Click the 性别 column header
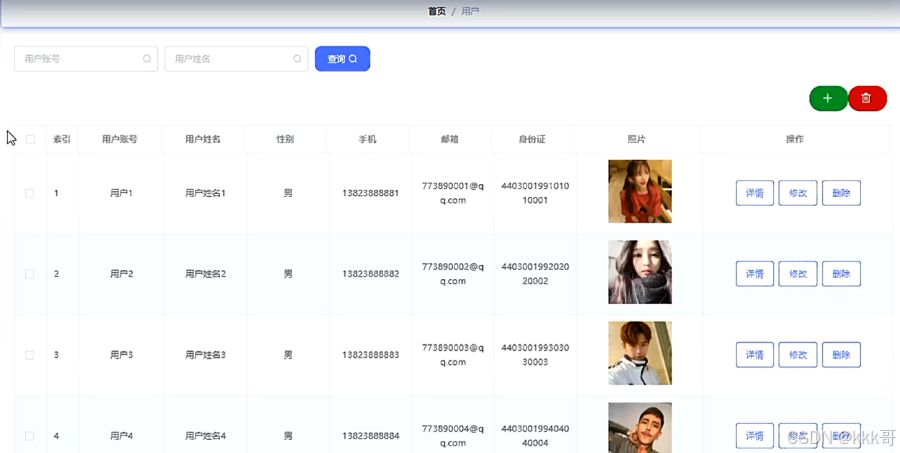Image resolution: width=900 pixels, height=453 pixels. tap(285, 139)
